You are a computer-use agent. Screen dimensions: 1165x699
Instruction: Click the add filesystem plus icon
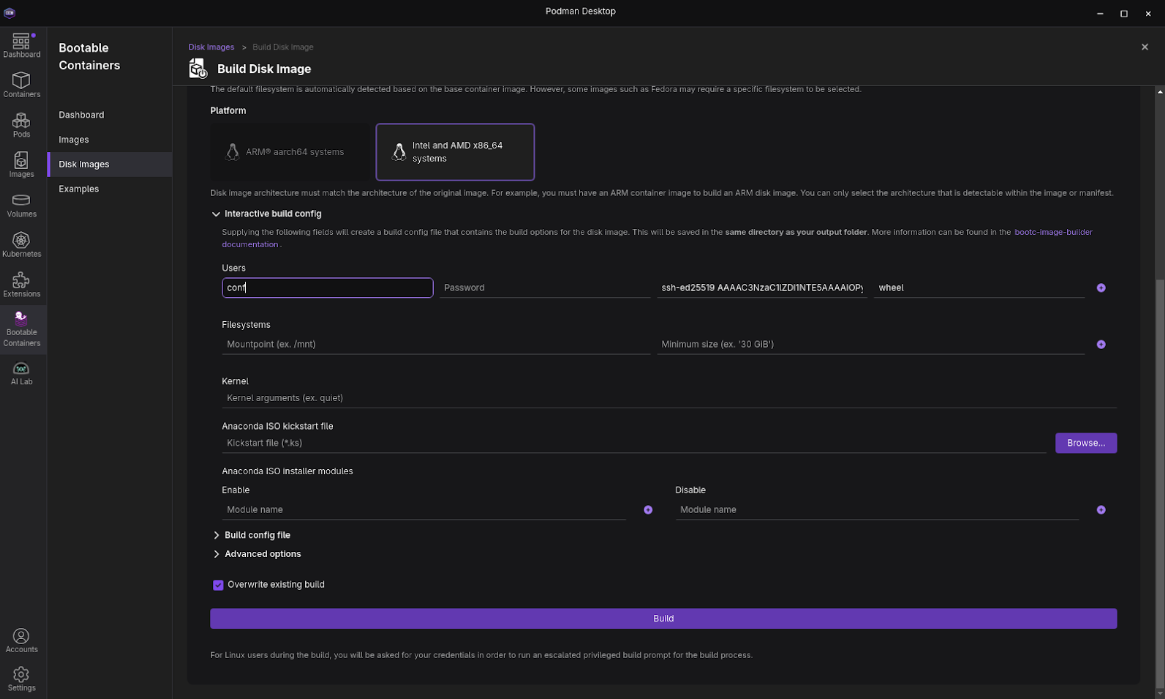(x=1101, y=345)
